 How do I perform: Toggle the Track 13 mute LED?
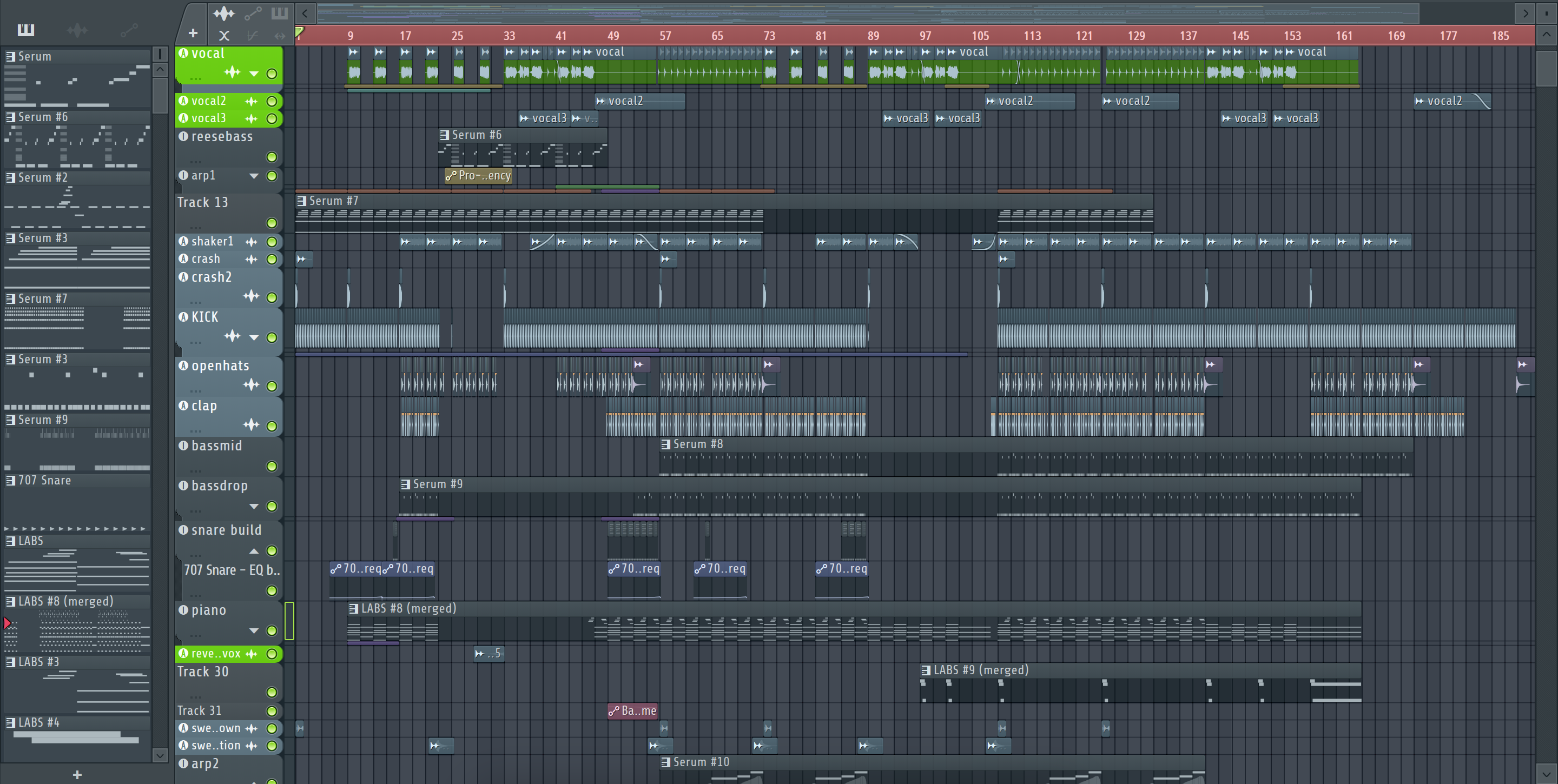pyautogui.click(x=272, y=223)
